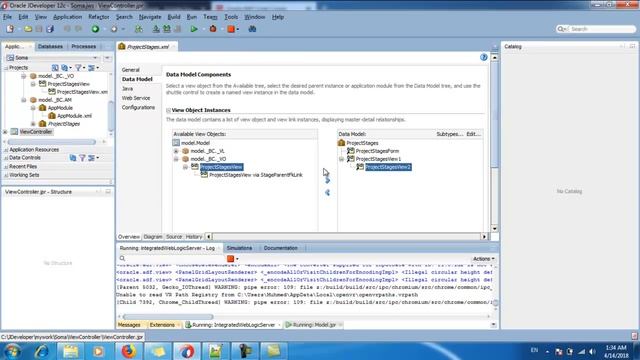Open the Build menu
This screenshot has width=640, height=360.
pyautogui.click(x=174, y=17)
